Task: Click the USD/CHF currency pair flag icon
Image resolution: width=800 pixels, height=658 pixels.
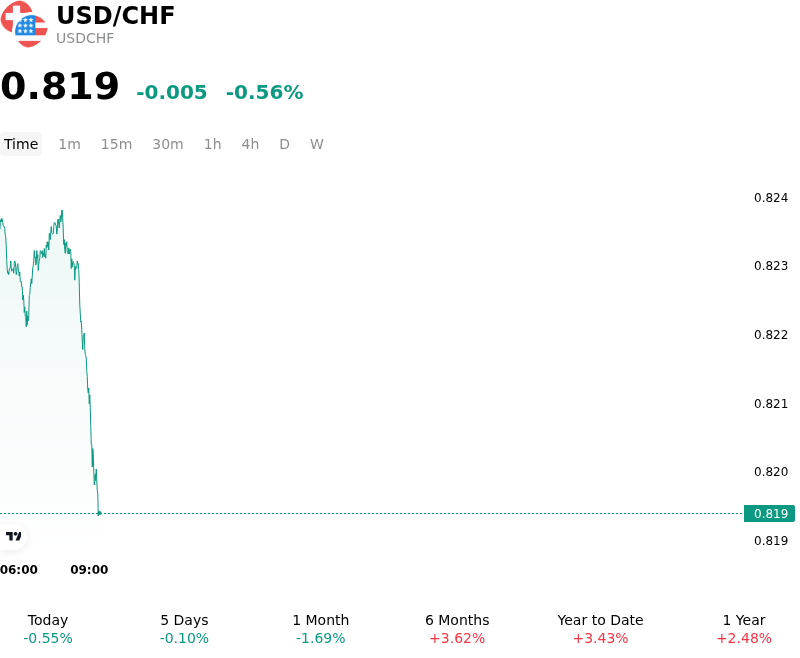Action: tap(23, 24)
